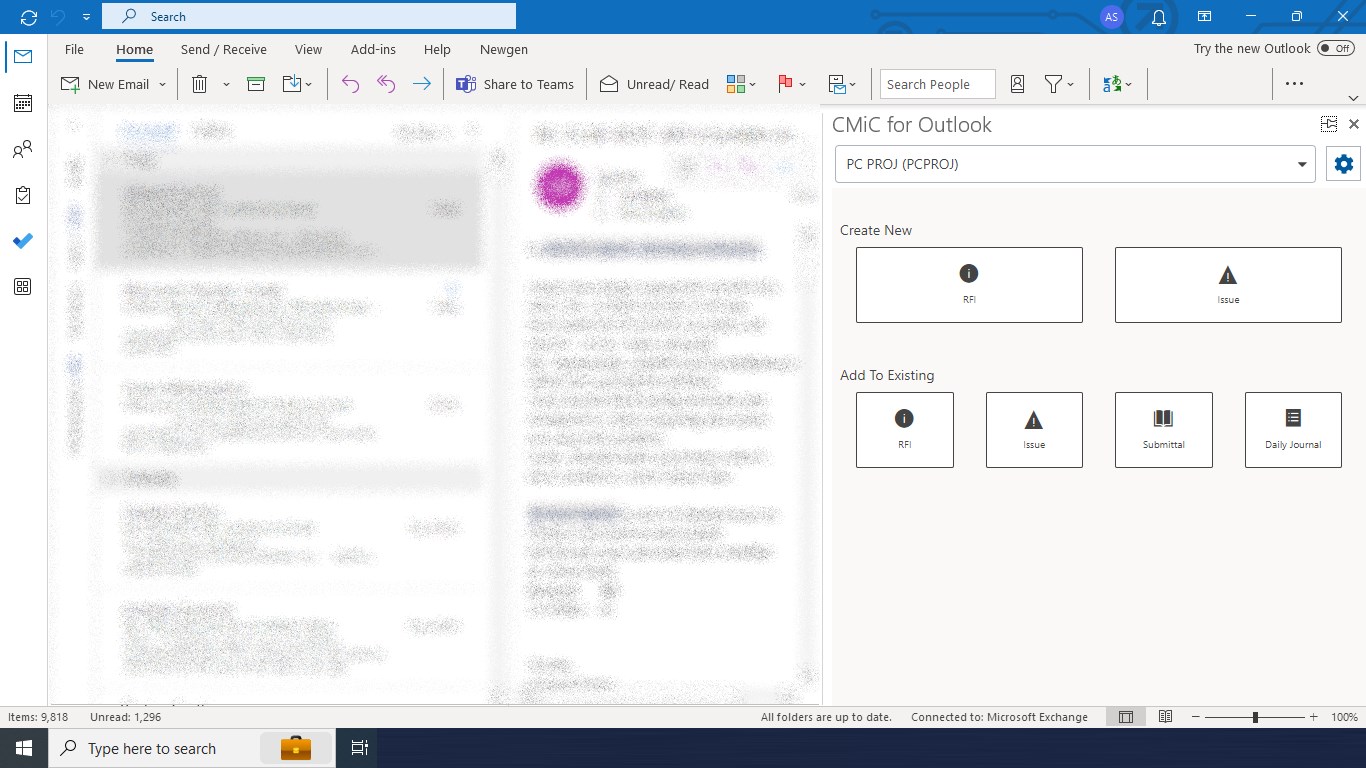Open the rules and move items dropdown

point(844,84)
